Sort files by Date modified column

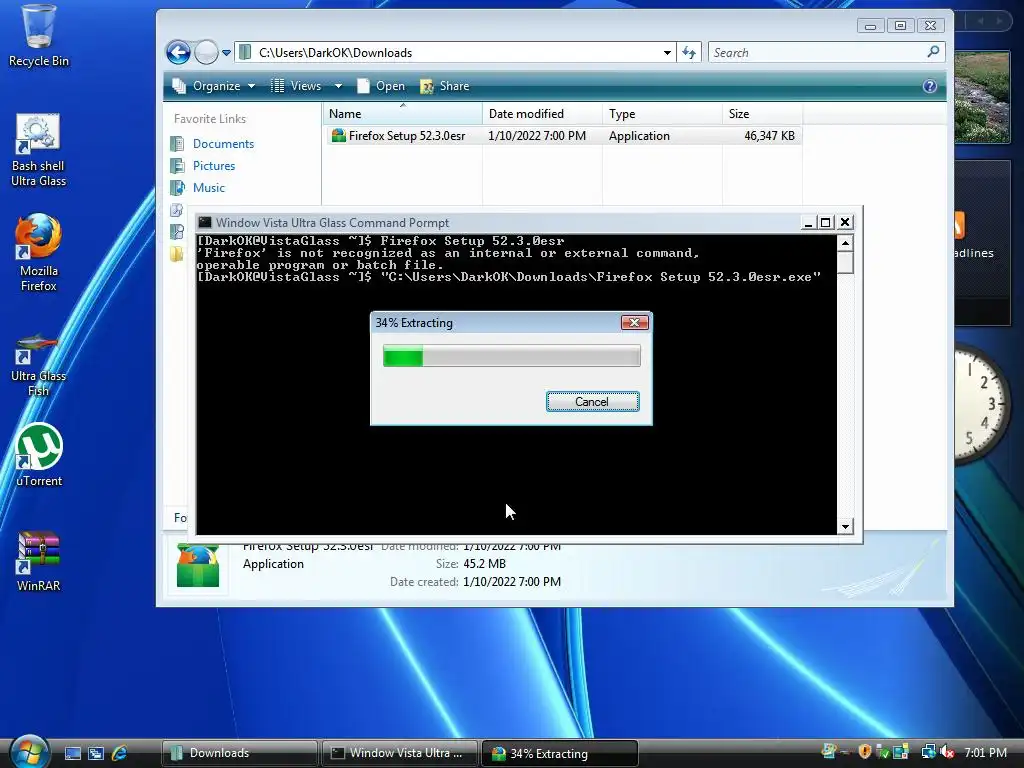coord(542,114)
